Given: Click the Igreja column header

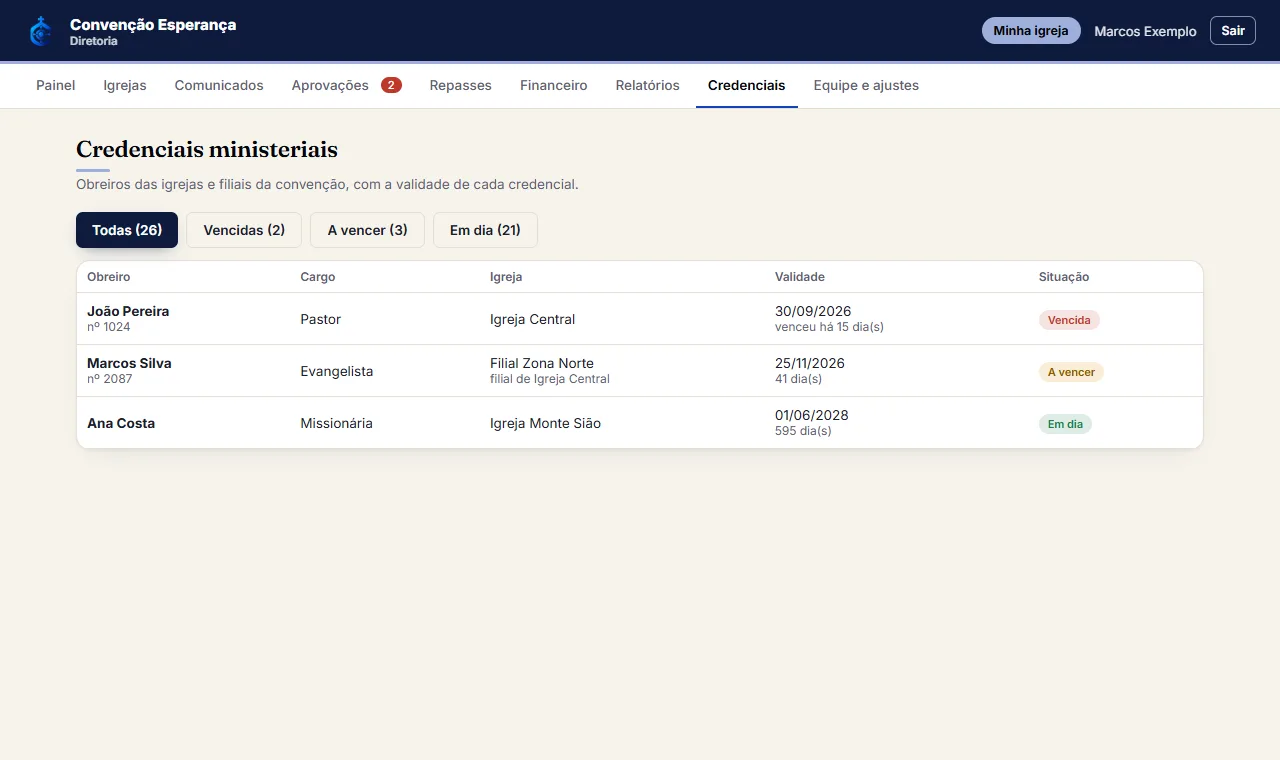Looking at the screenshot, I should 506,277.
